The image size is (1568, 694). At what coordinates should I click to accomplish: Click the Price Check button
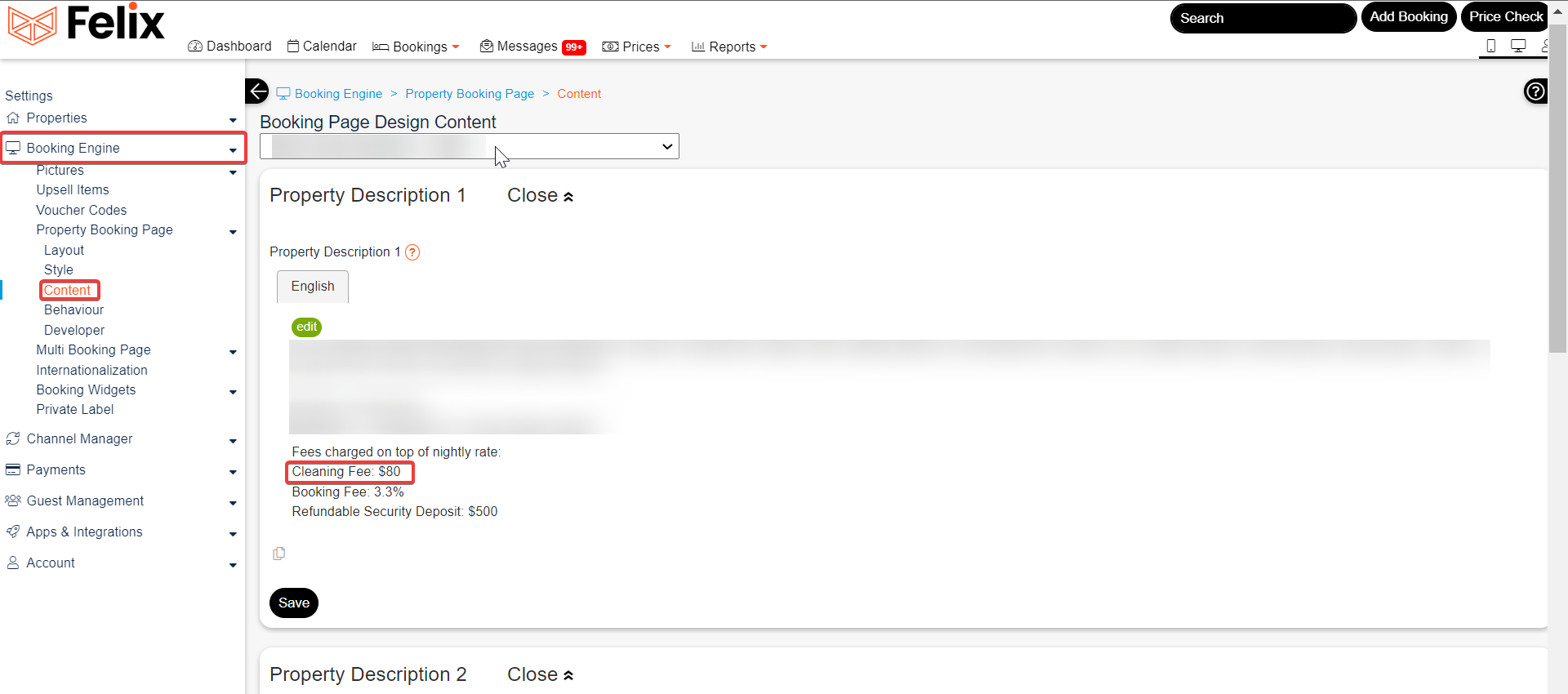point(1506,17)
